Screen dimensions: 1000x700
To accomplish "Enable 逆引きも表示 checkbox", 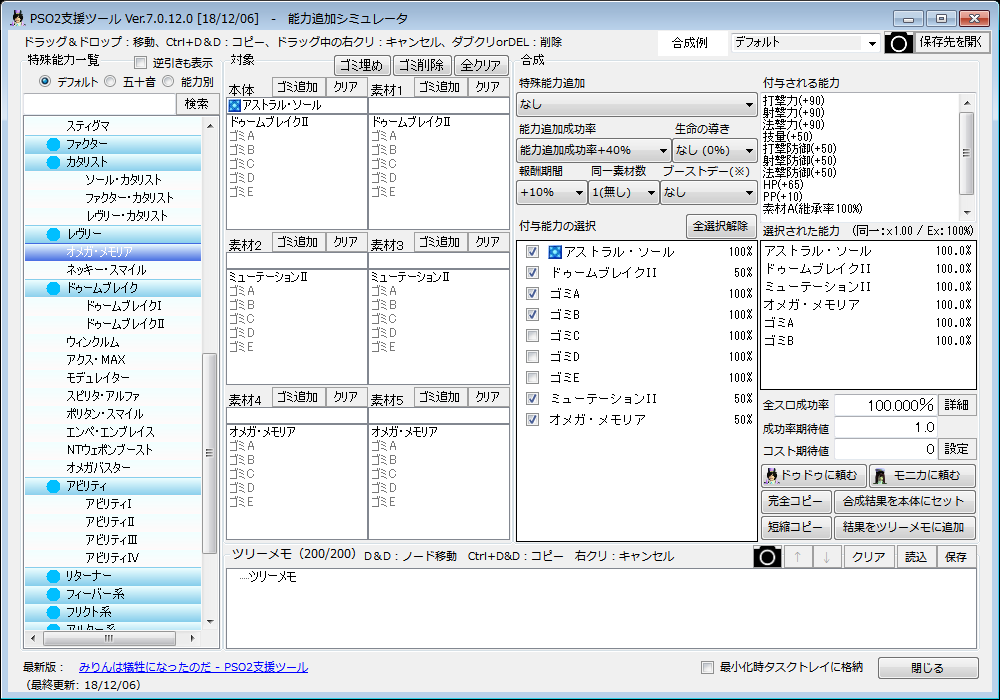I will pyautogui.click(x=140, y=62).
